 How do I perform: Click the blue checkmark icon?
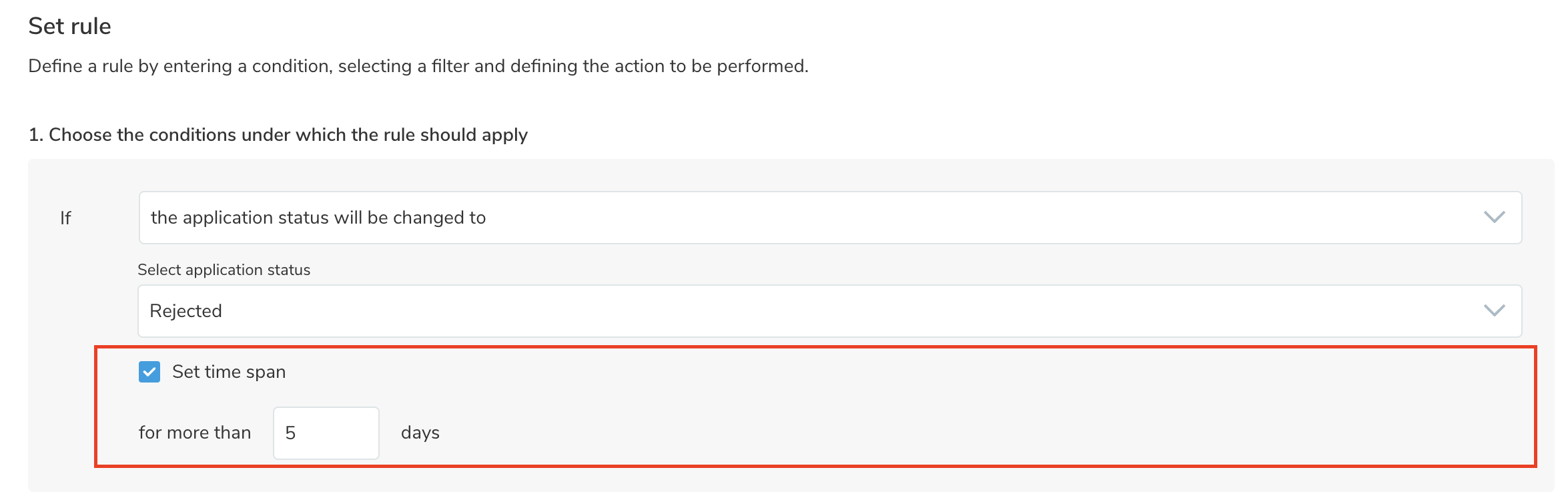149,372
